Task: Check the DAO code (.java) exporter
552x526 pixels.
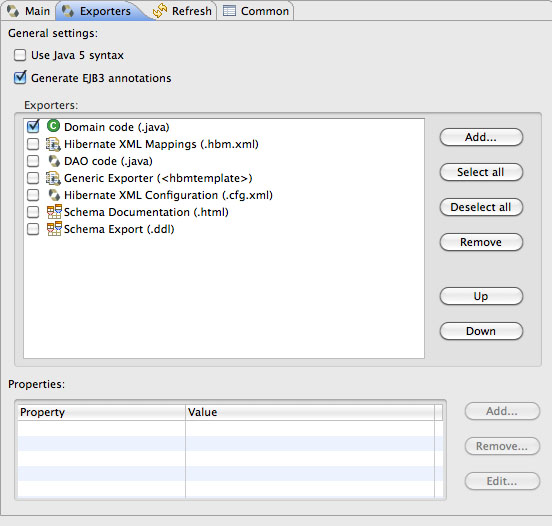Action: pos(33,161)
